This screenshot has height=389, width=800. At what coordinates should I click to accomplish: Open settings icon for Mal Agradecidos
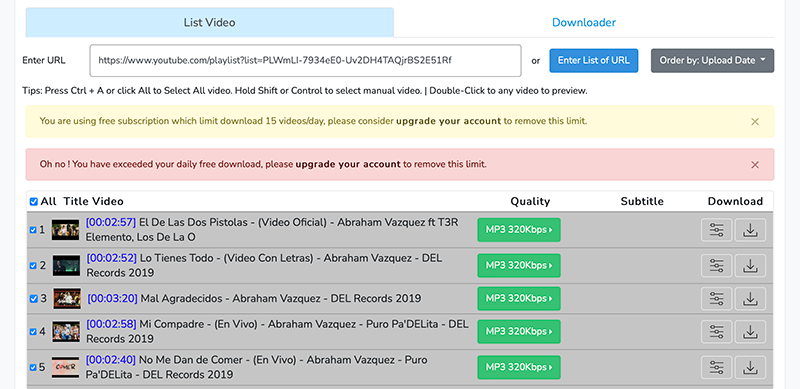pos(716,299)
